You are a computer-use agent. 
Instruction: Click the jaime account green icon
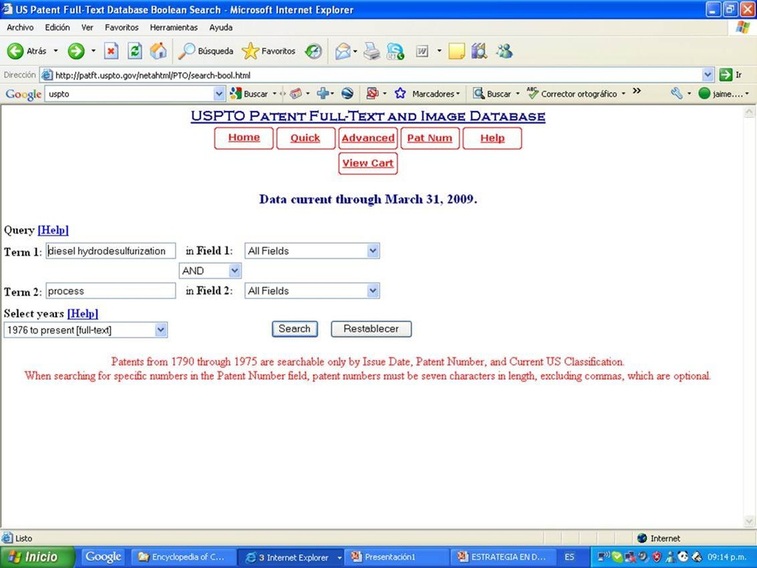click(x=704, y=94)
